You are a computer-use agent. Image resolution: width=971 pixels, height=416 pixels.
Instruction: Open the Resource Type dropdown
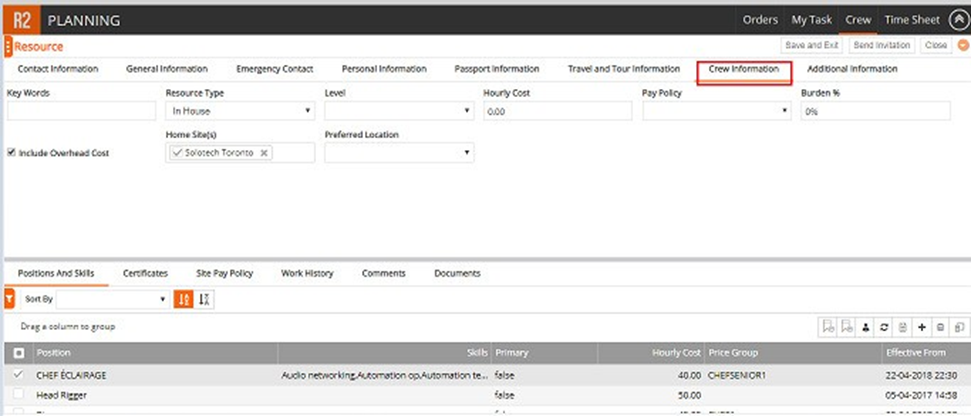pos(240,111)
